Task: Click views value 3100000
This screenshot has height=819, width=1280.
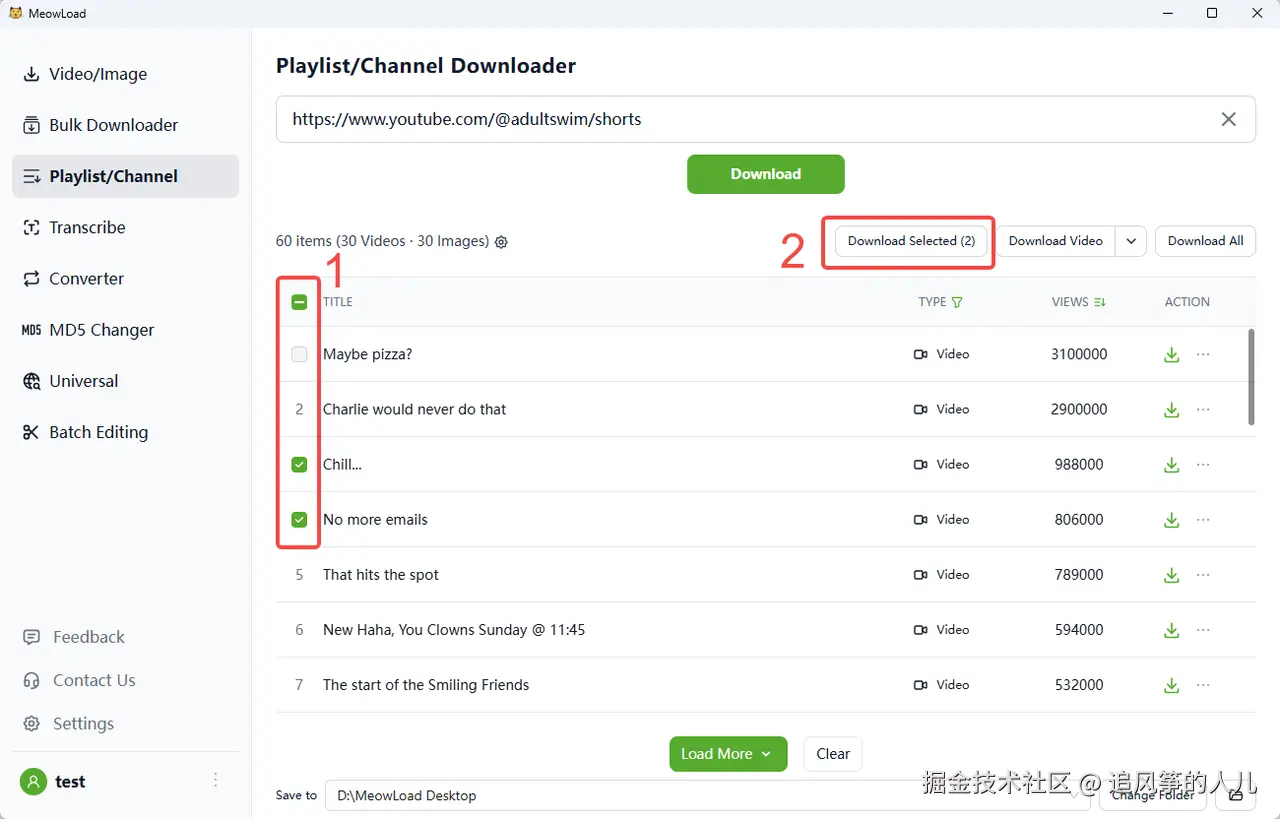Action: click(1079, 354)
